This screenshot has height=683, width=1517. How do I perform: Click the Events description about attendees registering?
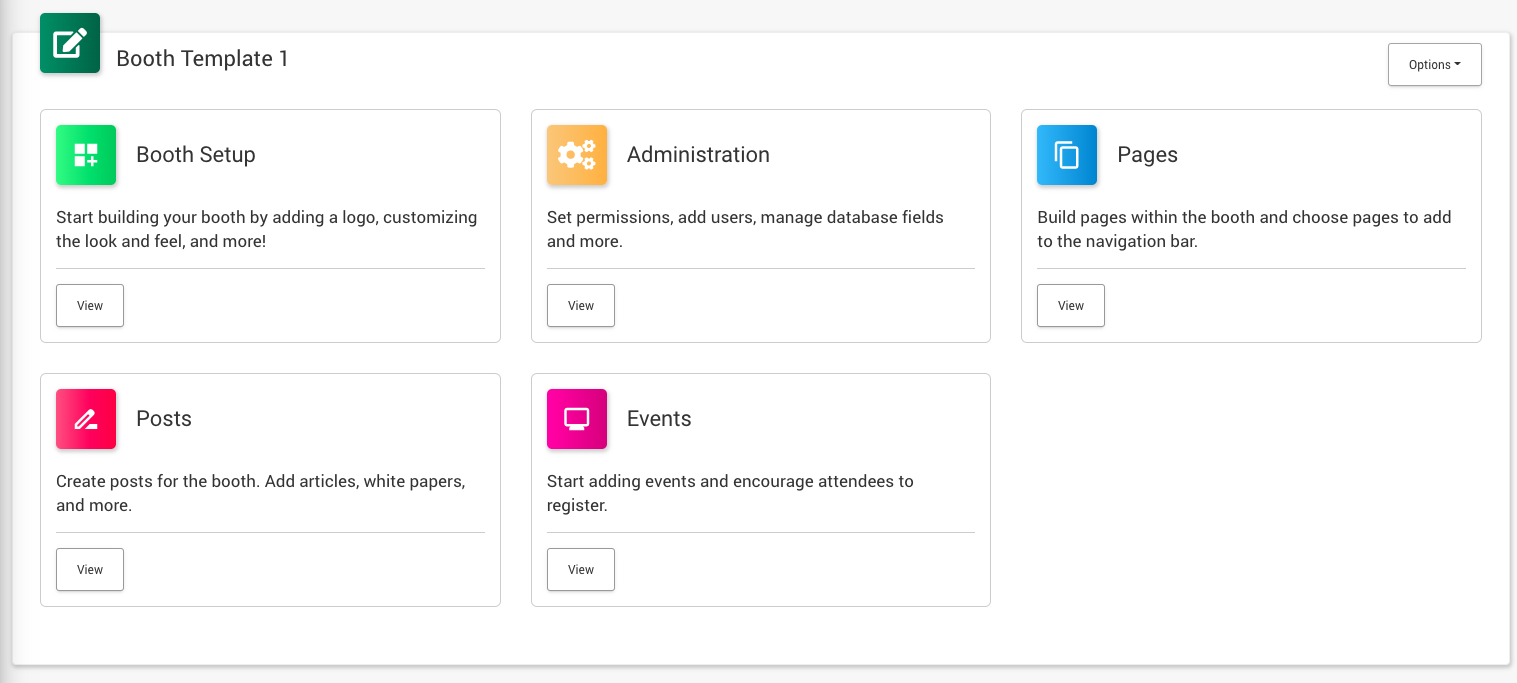(729, 493)
